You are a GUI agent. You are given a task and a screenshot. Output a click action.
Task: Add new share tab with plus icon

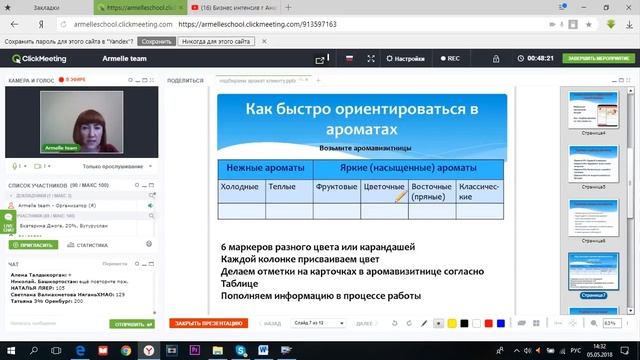[318, 80]
